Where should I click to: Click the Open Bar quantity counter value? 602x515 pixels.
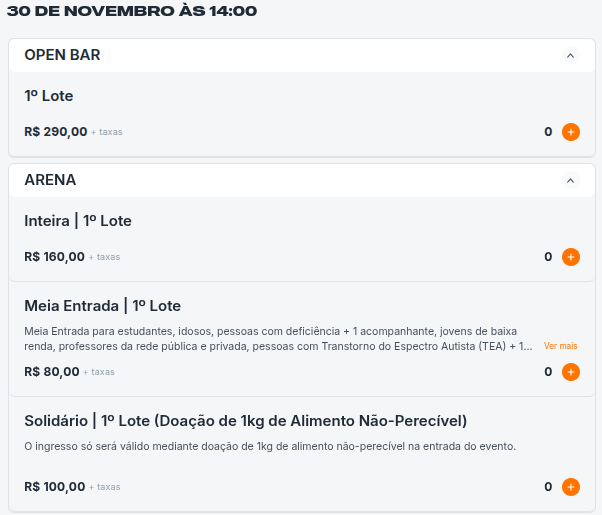pyautogui.click(x=548, y=132)
